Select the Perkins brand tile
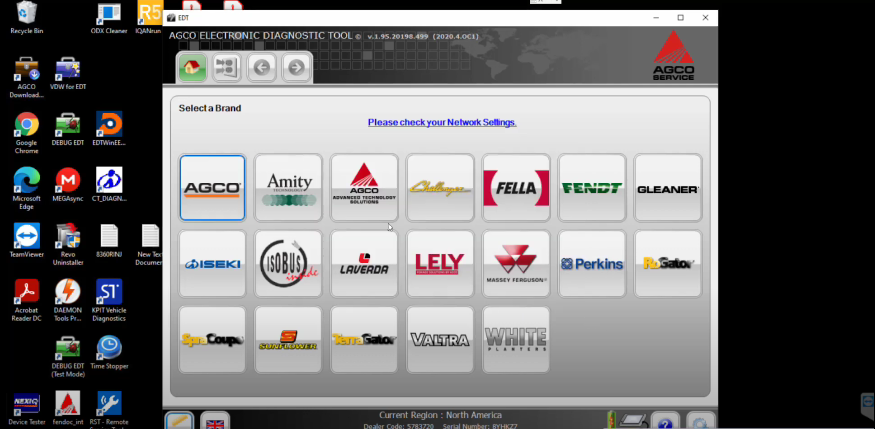Viewport: 875px width, 429px height. [x=591, y=264]
